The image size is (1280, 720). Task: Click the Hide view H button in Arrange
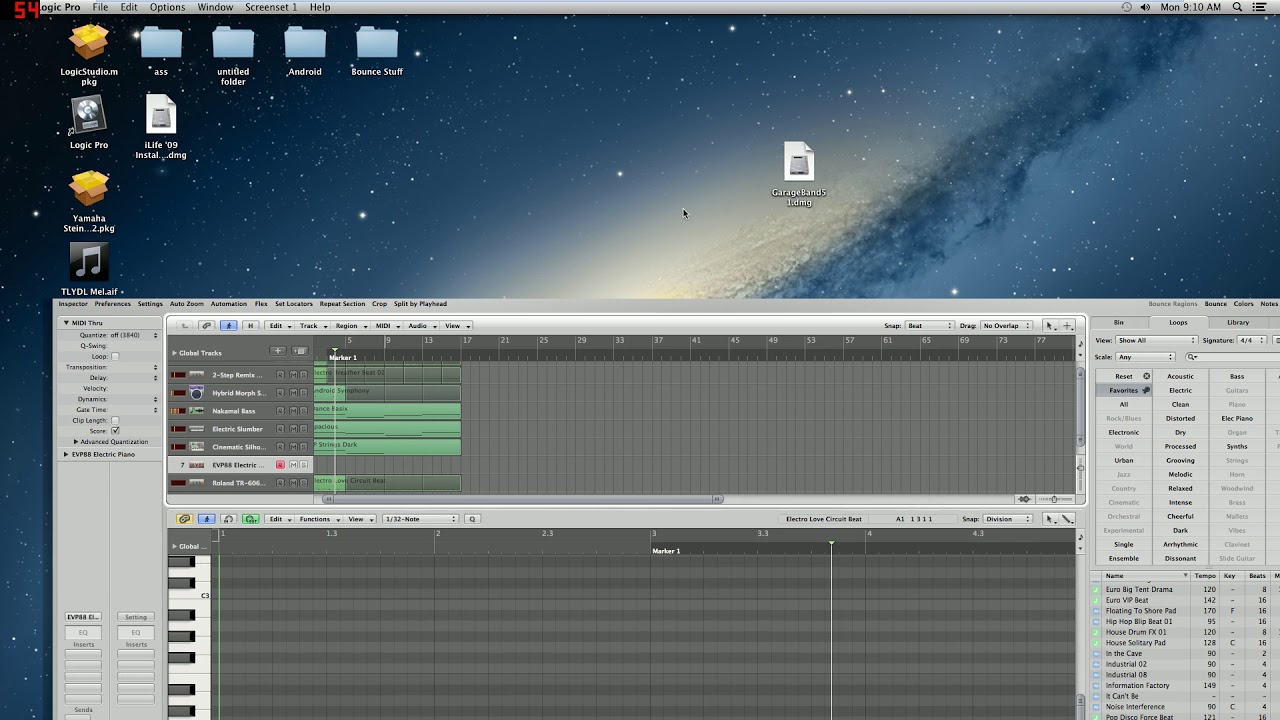point(250,326)
